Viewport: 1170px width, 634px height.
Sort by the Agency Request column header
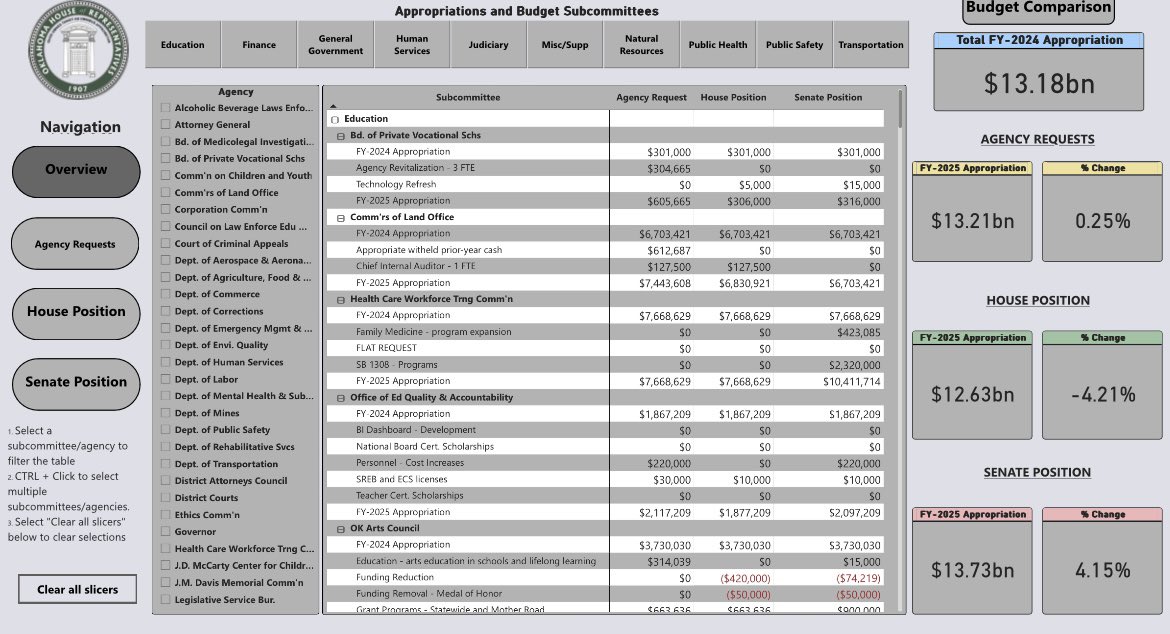click(651, 97)
